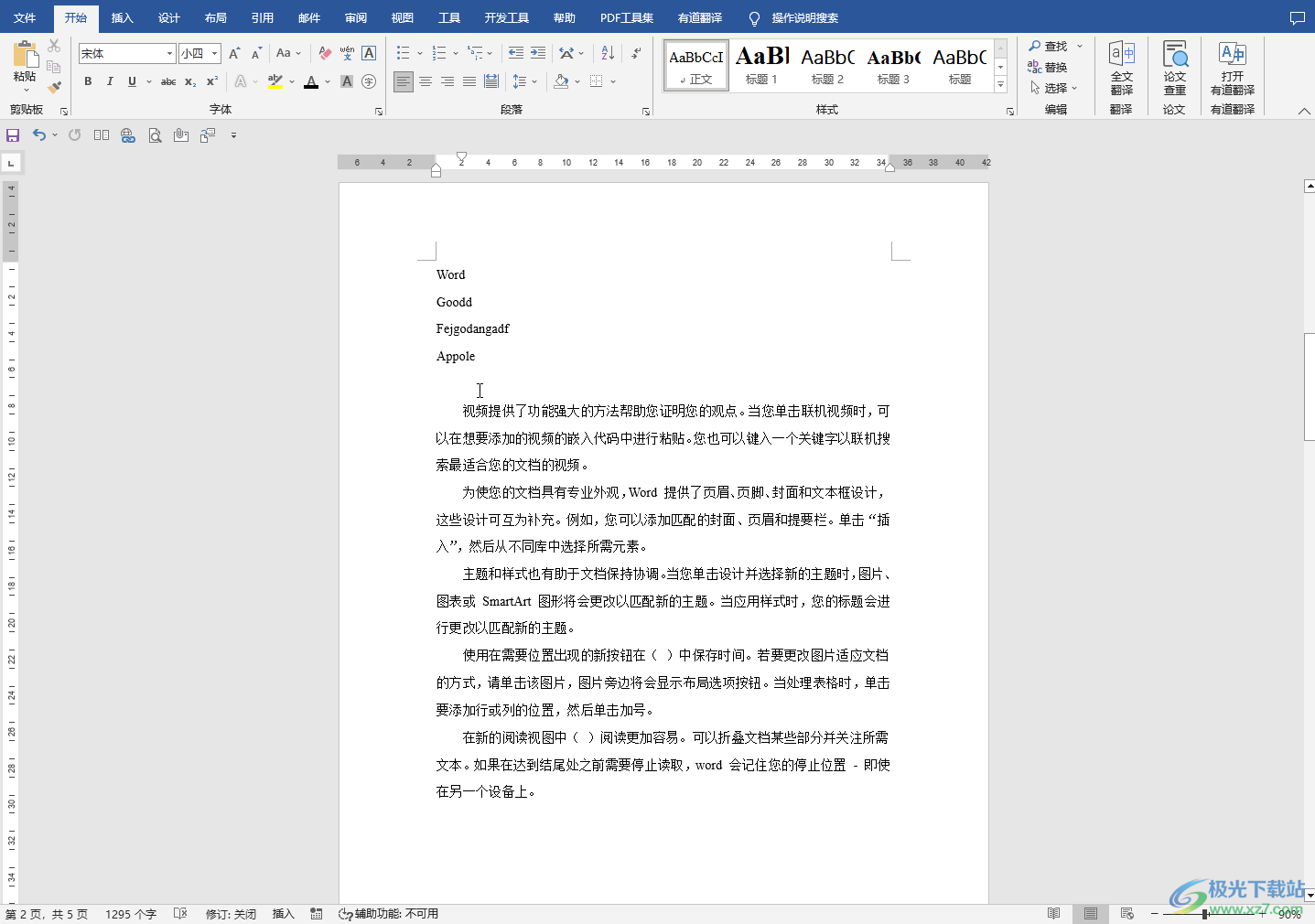Switch to the 审阅 tab
1315x924 pixels.
click(x=356, y=17)
